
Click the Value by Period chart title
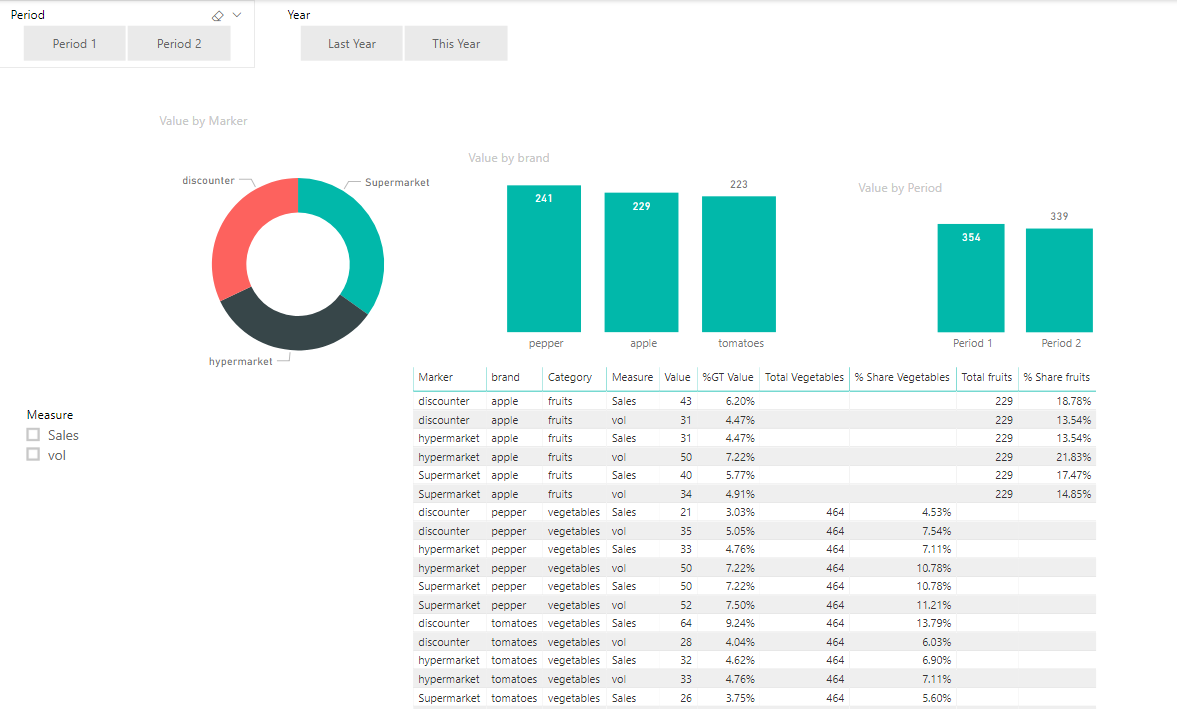point(899,188)
